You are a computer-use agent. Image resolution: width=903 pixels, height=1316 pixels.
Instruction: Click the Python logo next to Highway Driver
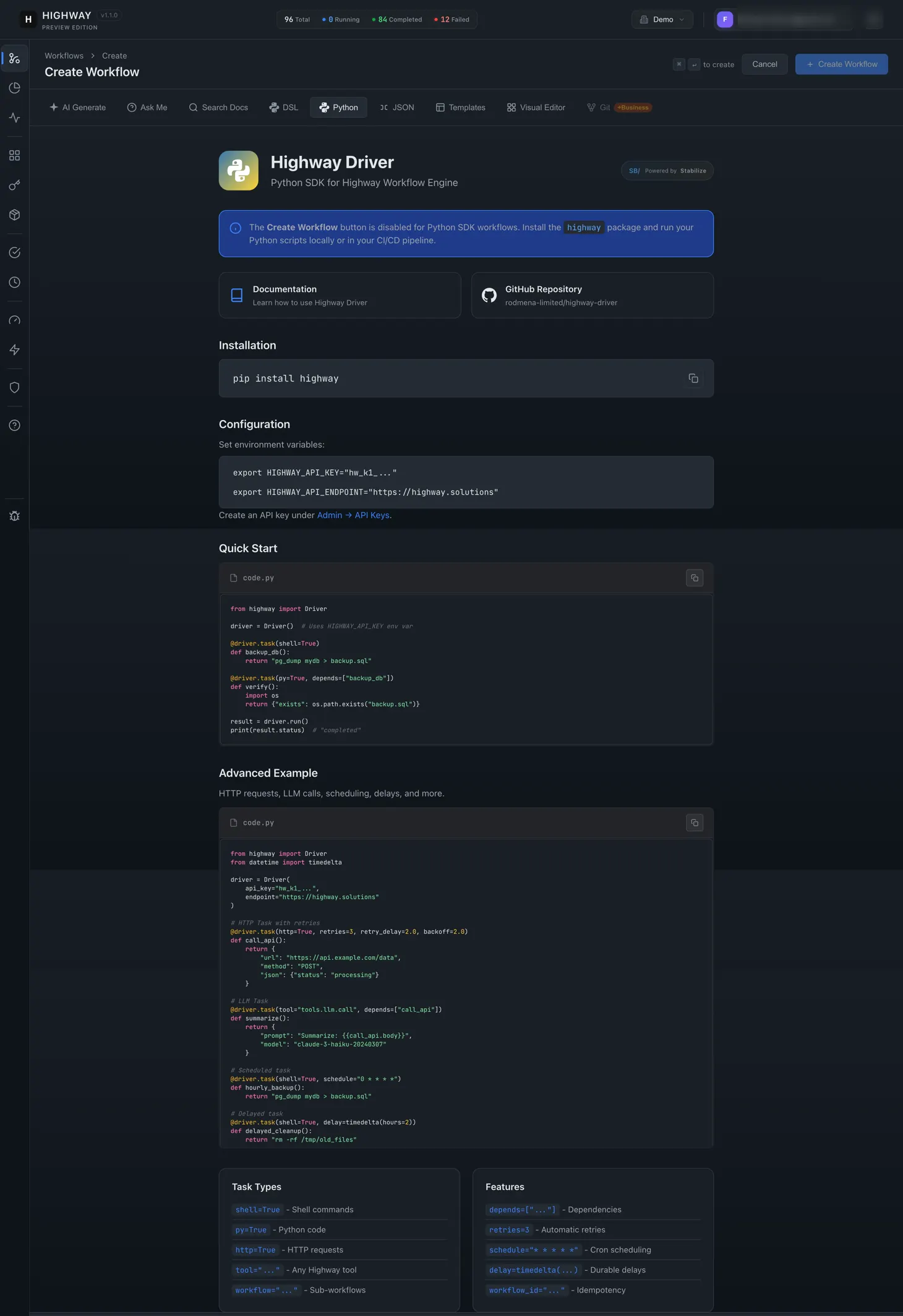click(238, 171)
